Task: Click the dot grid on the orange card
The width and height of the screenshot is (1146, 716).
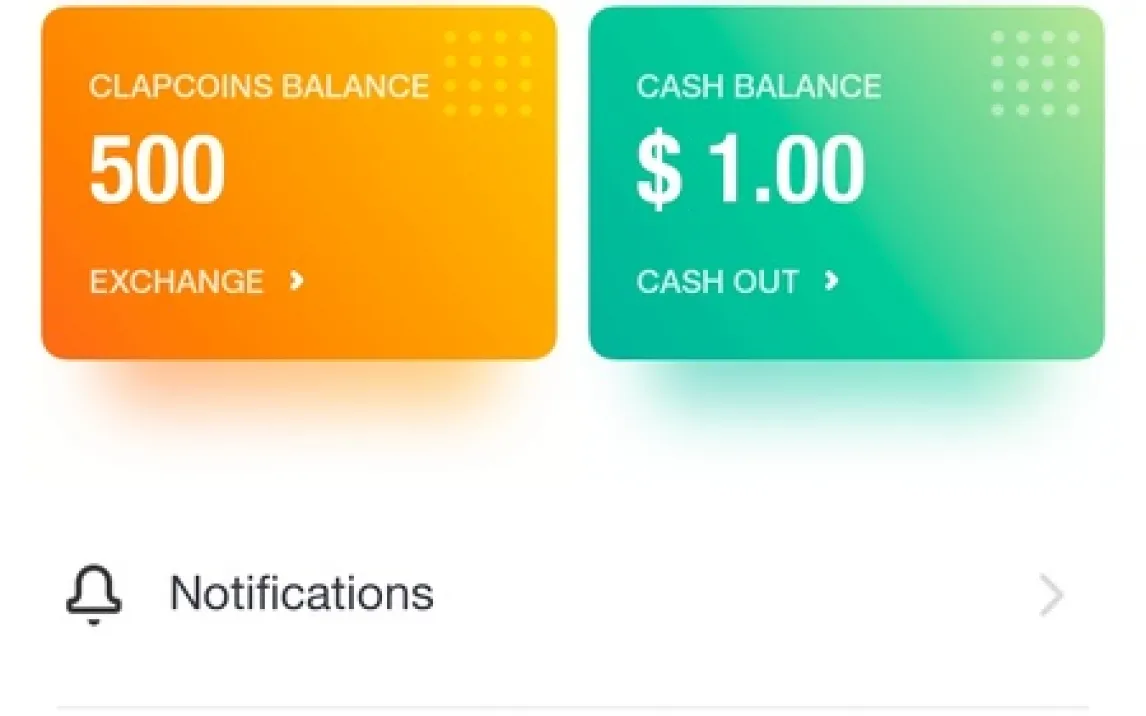Action: (x=489, y=73)
